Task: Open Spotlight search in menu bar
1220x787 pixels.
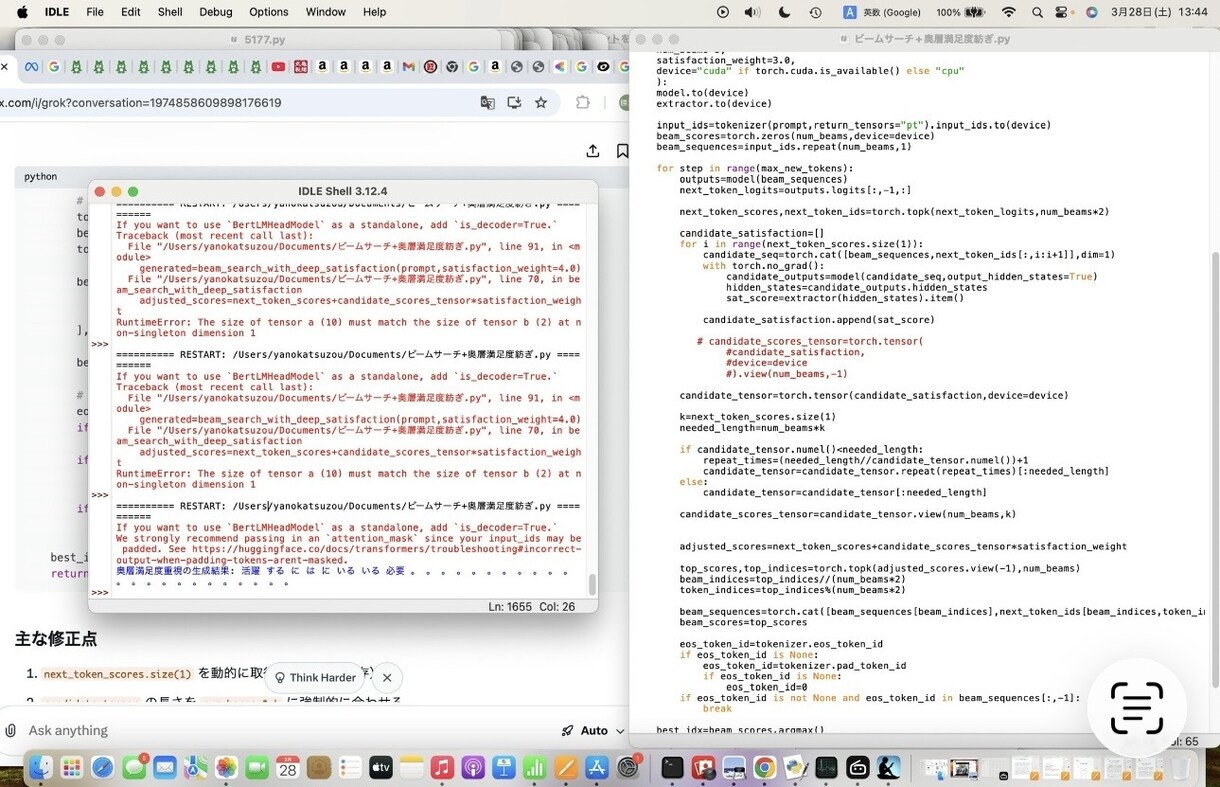Action: pyautogui.click(x=1036, y=12)
